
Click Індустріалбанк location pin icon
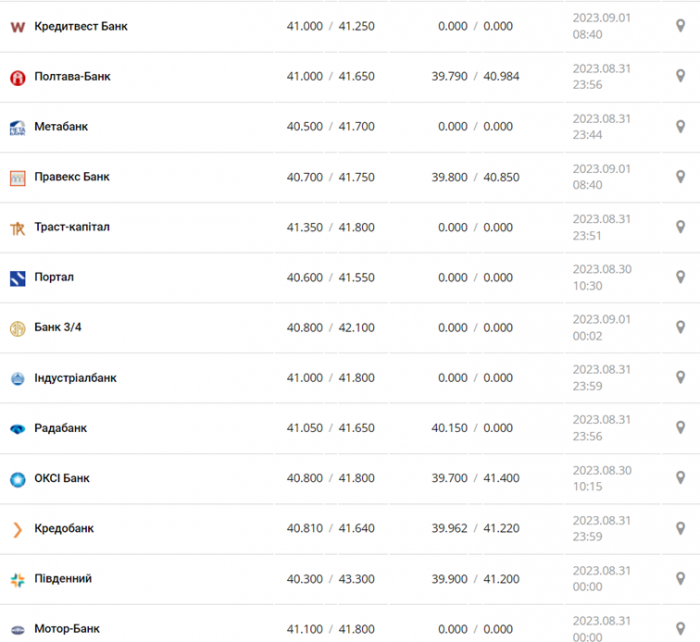tap(680, 377)
